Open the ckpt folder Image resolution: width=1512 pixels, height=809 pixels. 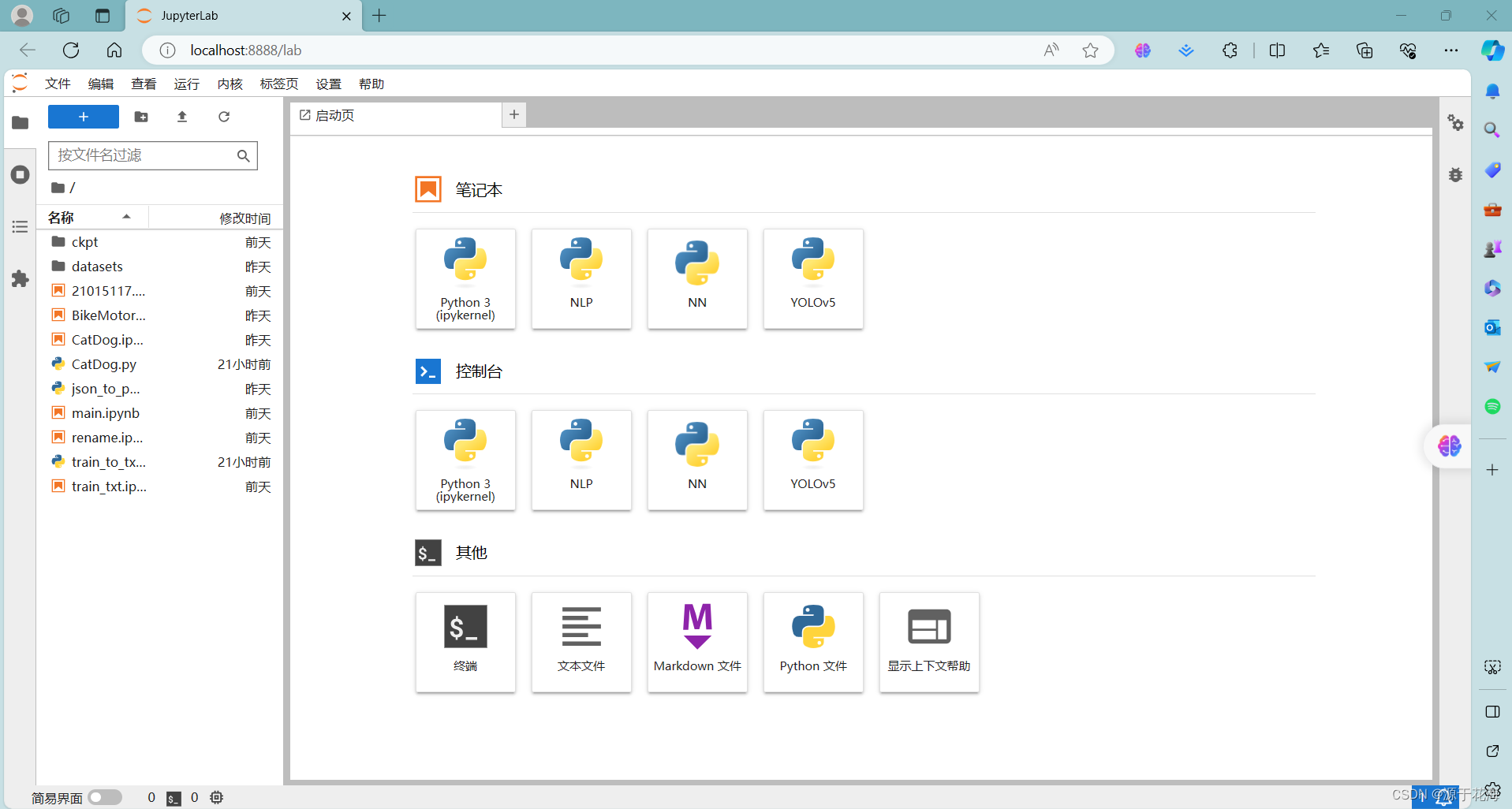(161, 242)
